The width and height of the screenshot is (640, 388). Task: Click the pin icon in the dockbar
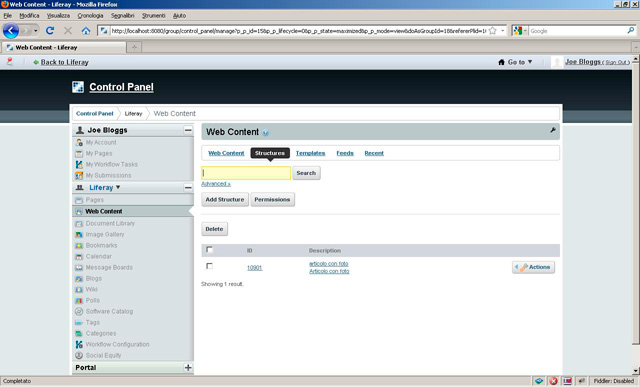coord(10,62)
